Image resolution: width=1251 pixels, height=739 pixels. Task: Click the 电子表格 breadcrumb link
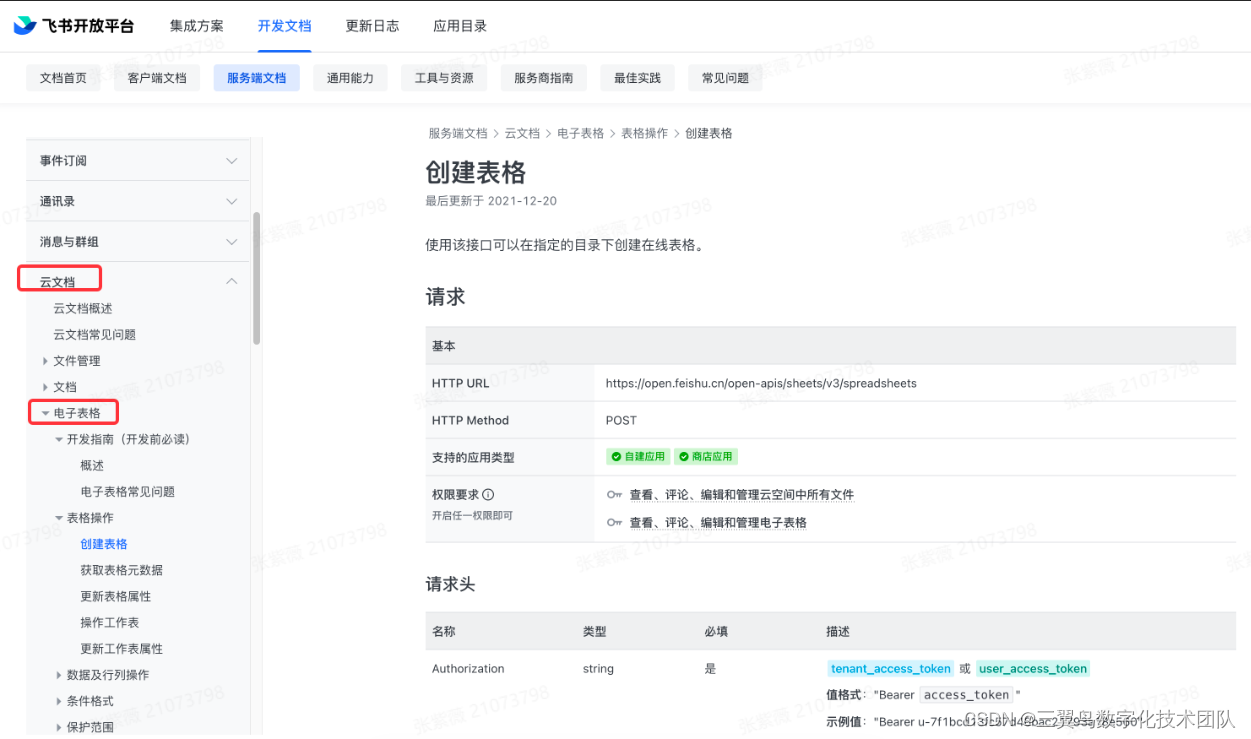click(x=580, y=133)
